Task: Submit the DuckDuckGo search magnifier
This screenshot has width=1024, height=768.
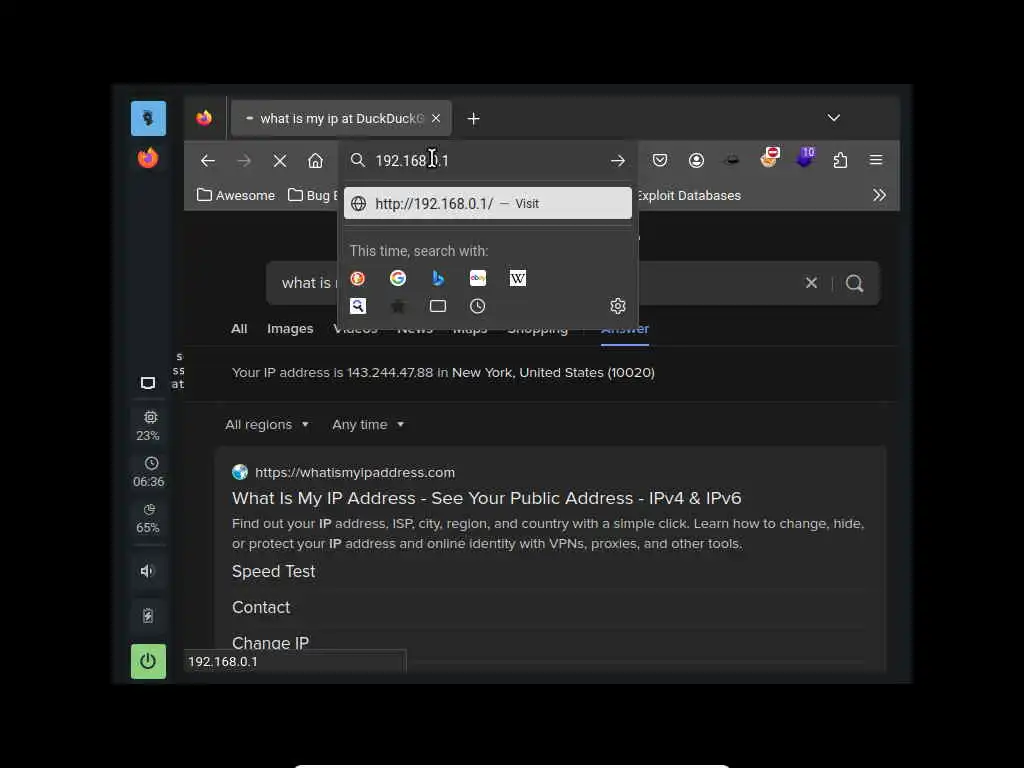Action: click(854, 283)
